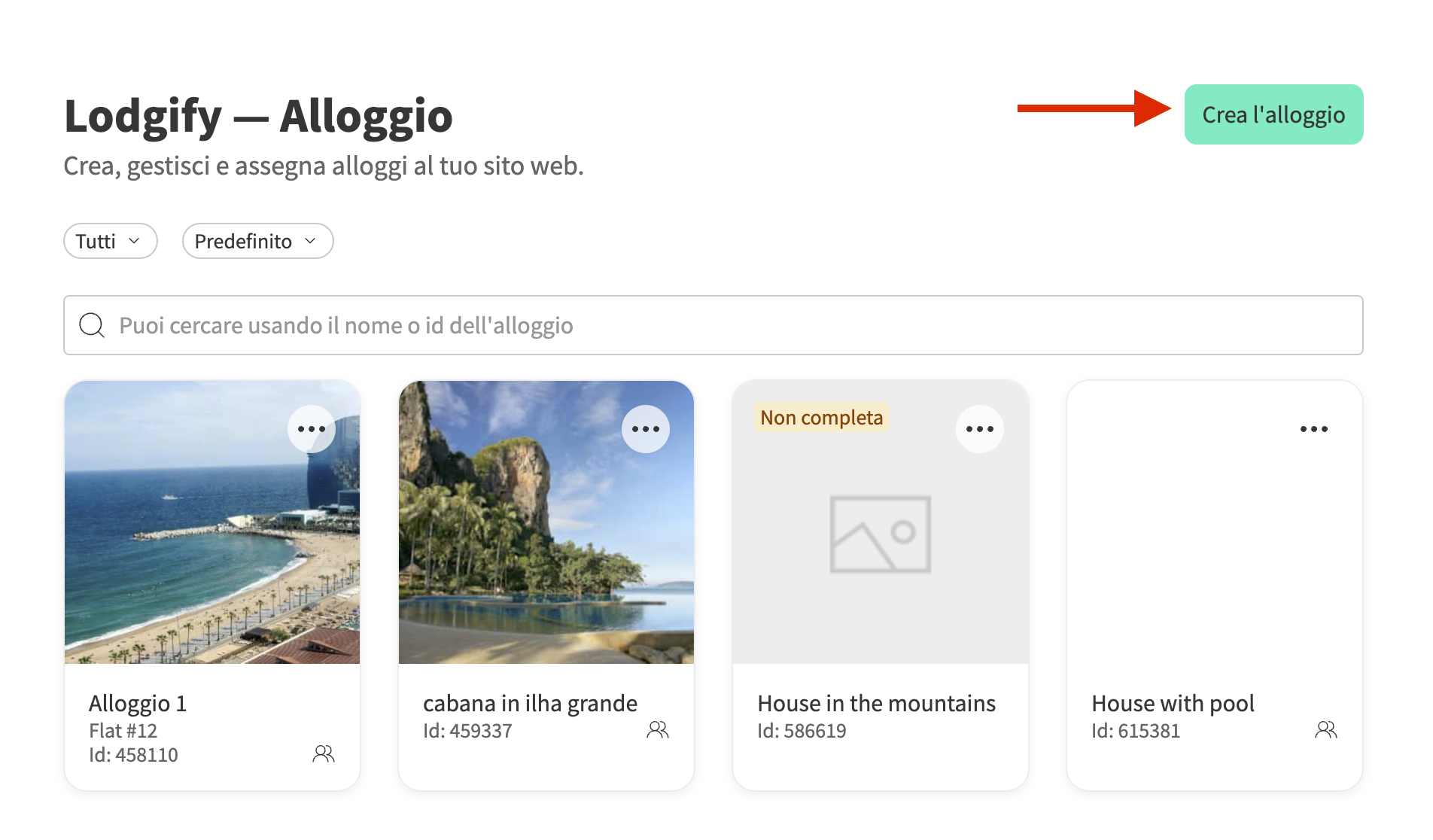Expand the Predefinito sorting dropdown
This screenshot has height=840, width=1433.
pyautogui.click(x=257, y=241)
